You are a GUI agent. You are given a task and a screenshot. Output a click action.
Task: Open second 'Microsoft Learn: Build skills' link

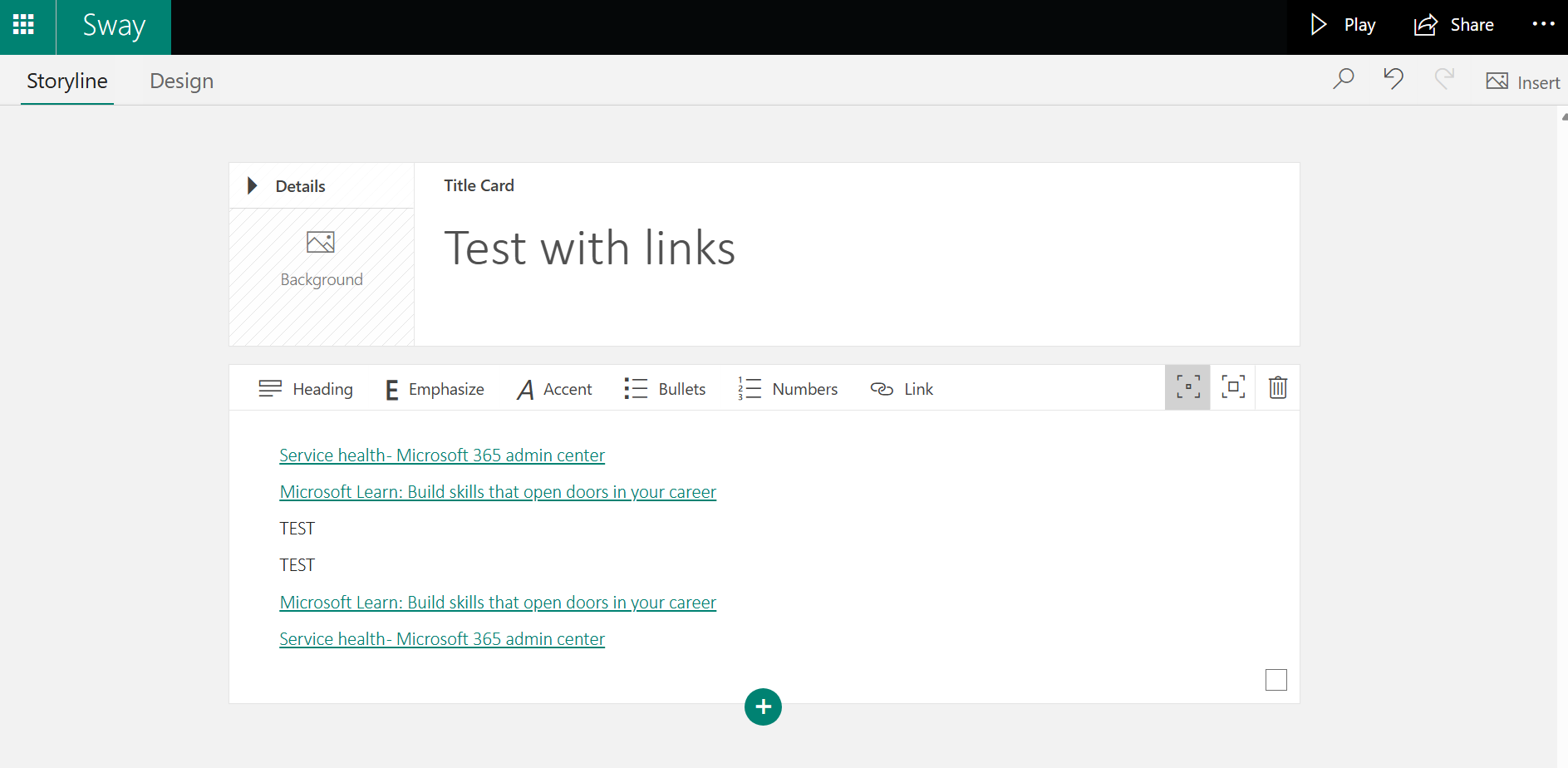(x=498, y=603)
